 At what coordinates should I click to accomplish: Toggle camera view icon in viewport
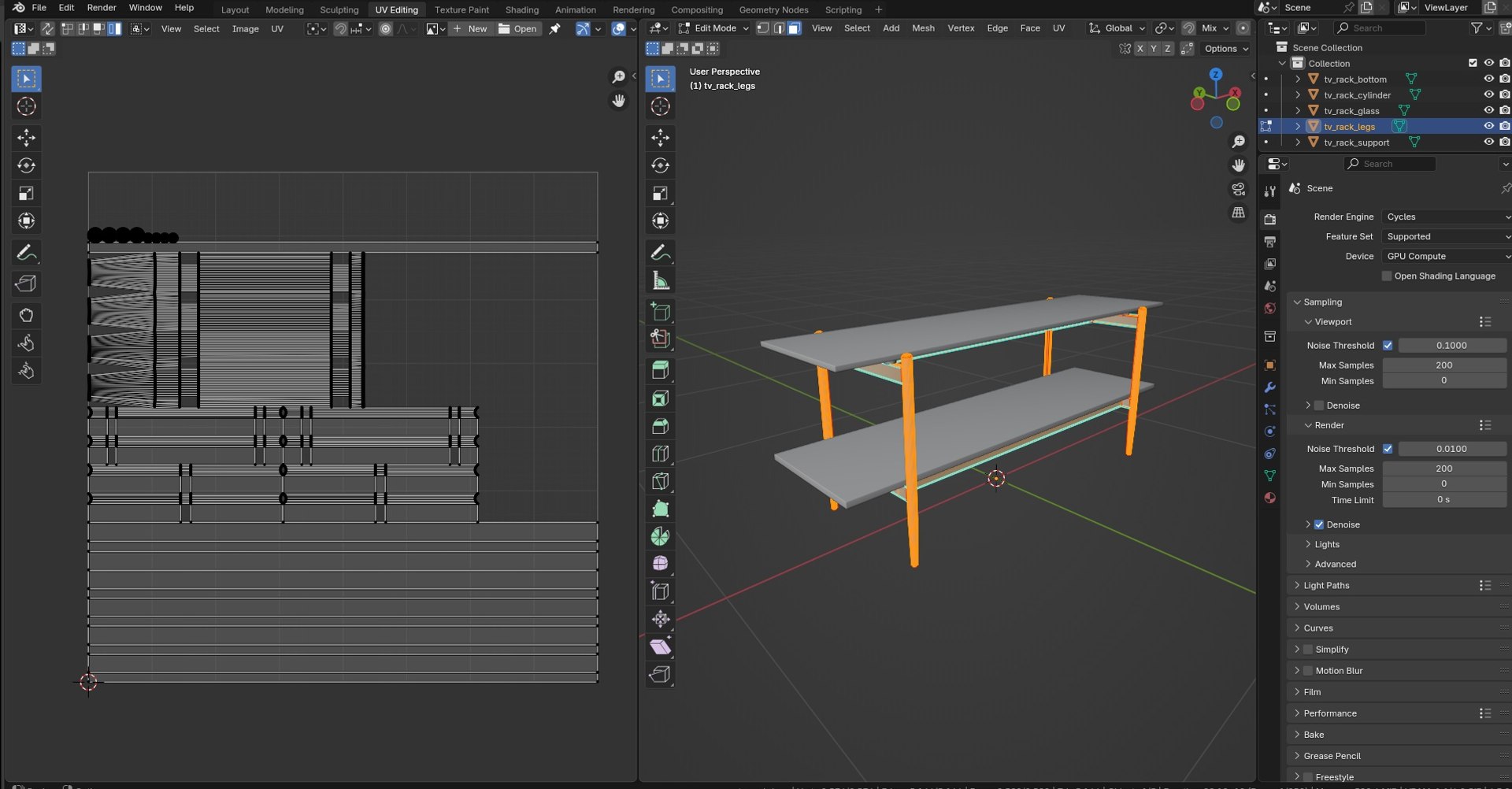[1239, 190]
